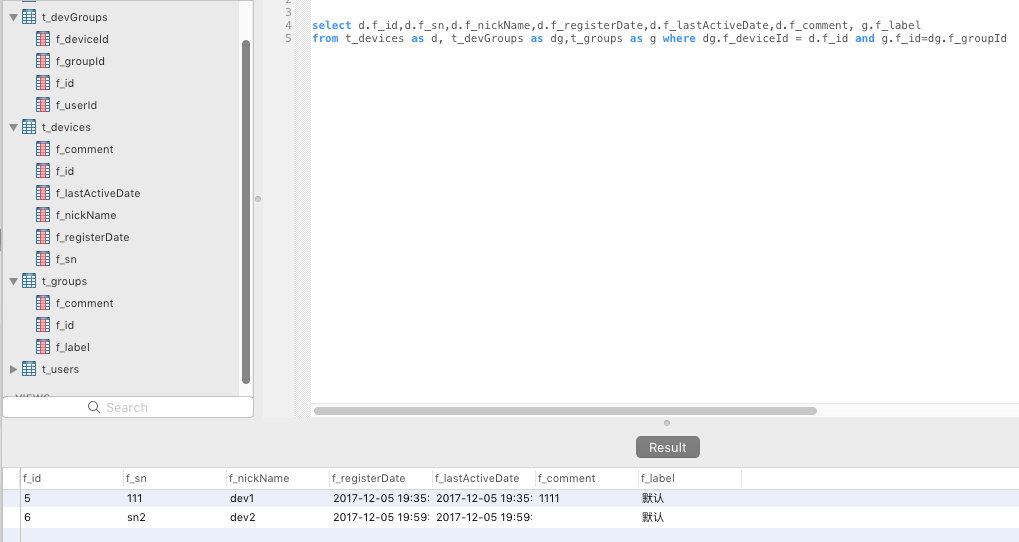1019x542 pixels.
Task: Collapse the t_devices tree node
Action: 13,127
